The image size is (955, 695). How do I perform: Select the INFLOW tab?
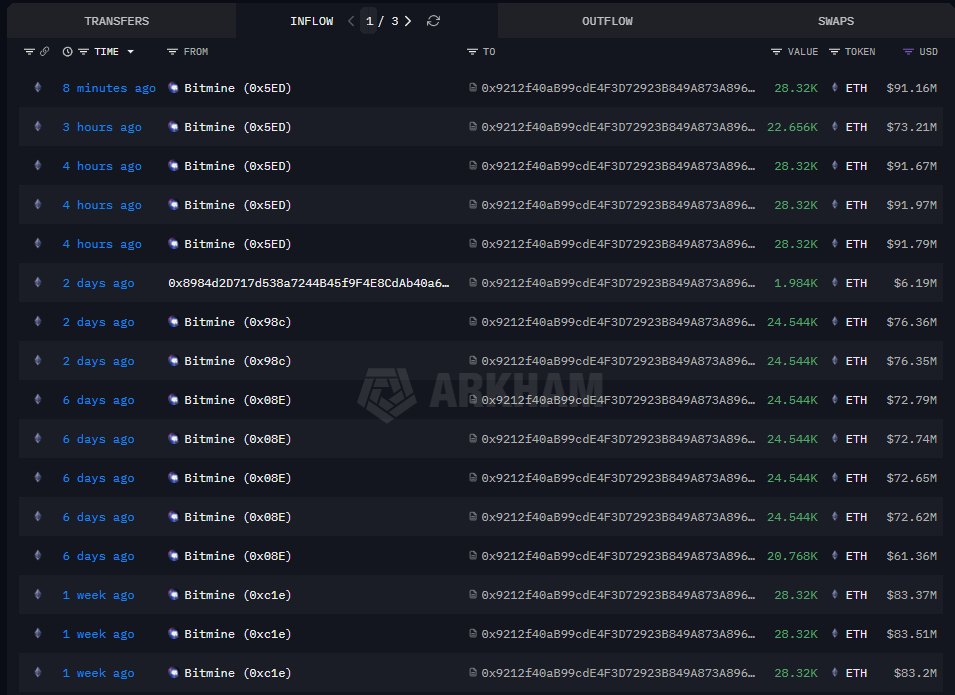pyautogui.click(x=311, y=21)
